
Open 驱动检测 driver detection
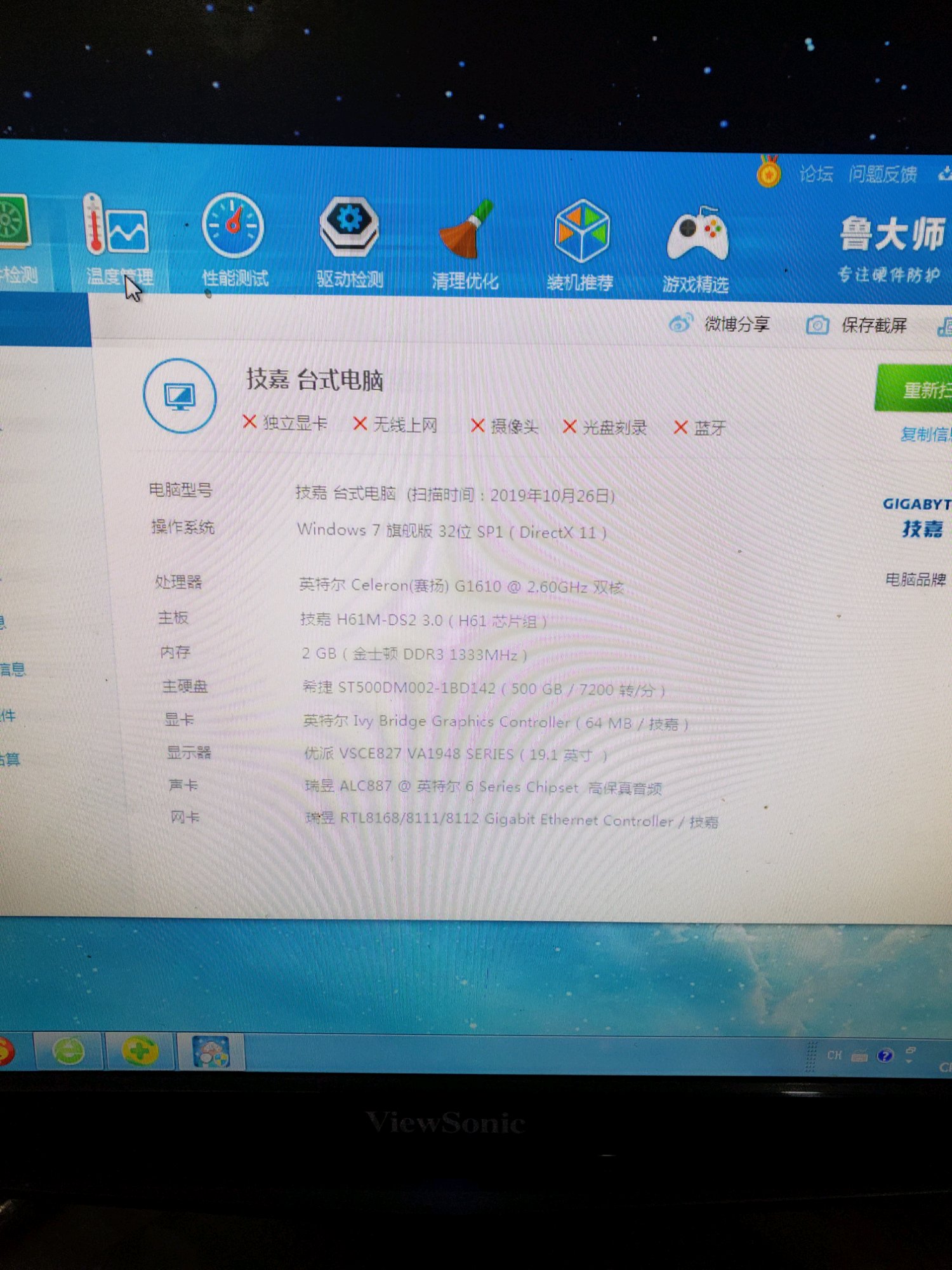coord(350,242)
